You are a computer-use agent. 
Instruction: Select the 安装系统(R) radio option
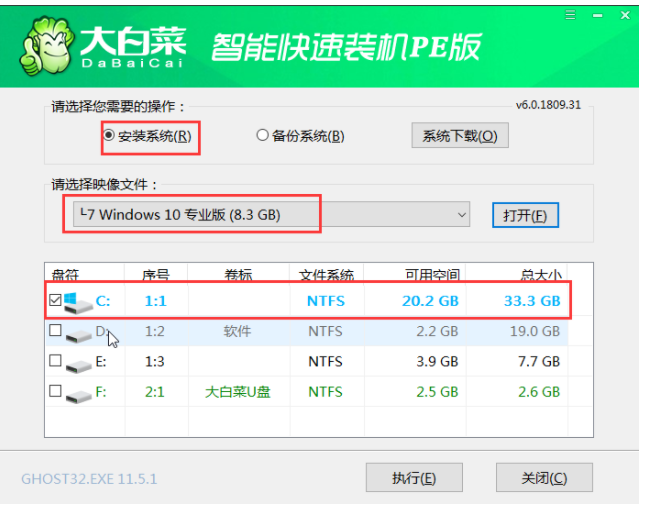tap(148, 136)
